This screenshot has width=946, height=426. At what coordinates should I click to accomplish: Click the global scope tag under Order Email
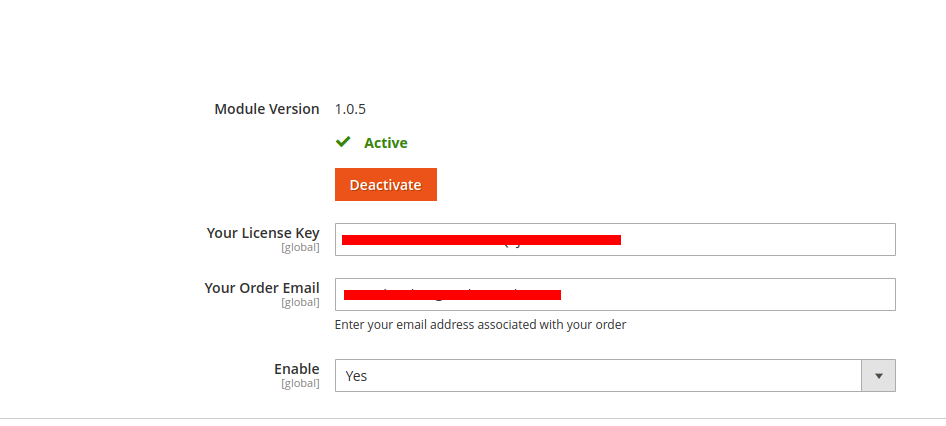point(300,302)
